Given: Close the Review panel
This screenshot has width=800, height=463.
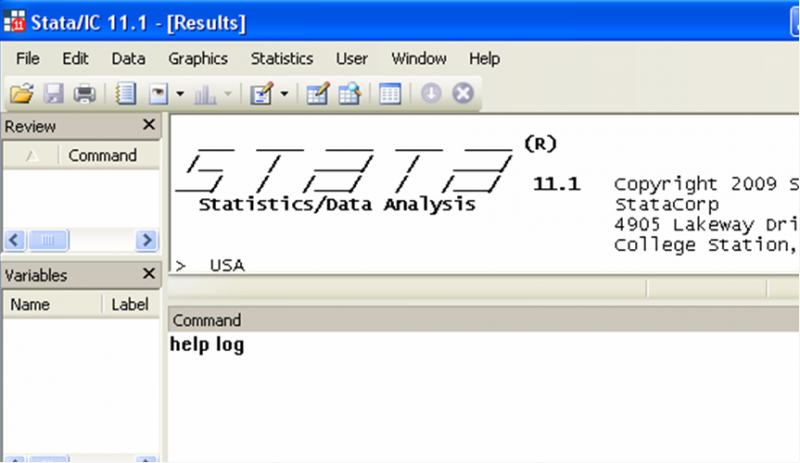Looking at the screenshot, I should coord(148,125).
